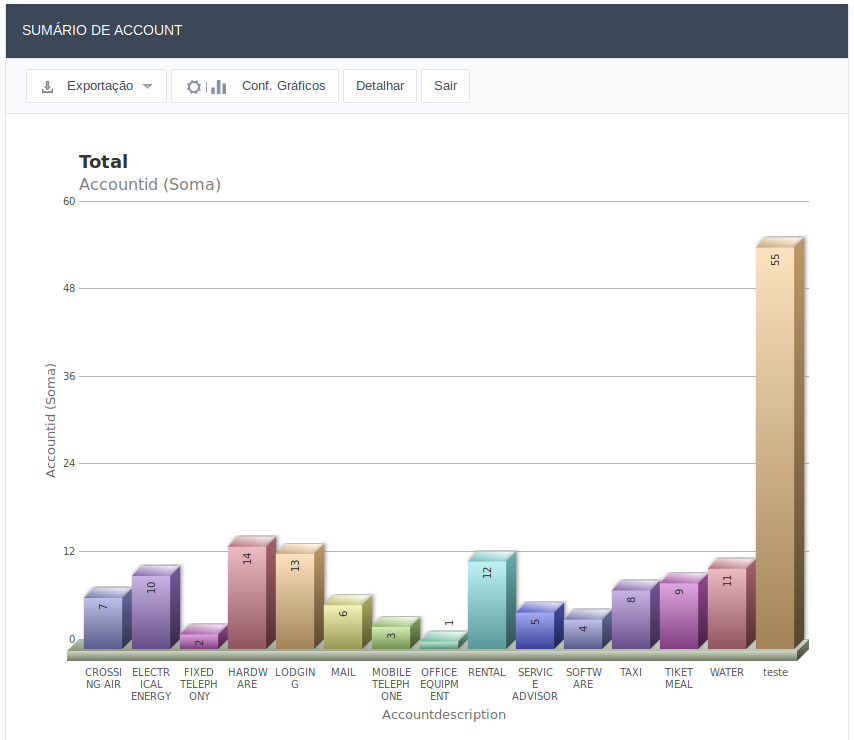Click the SOFTWARE bar with value 4

583,634
